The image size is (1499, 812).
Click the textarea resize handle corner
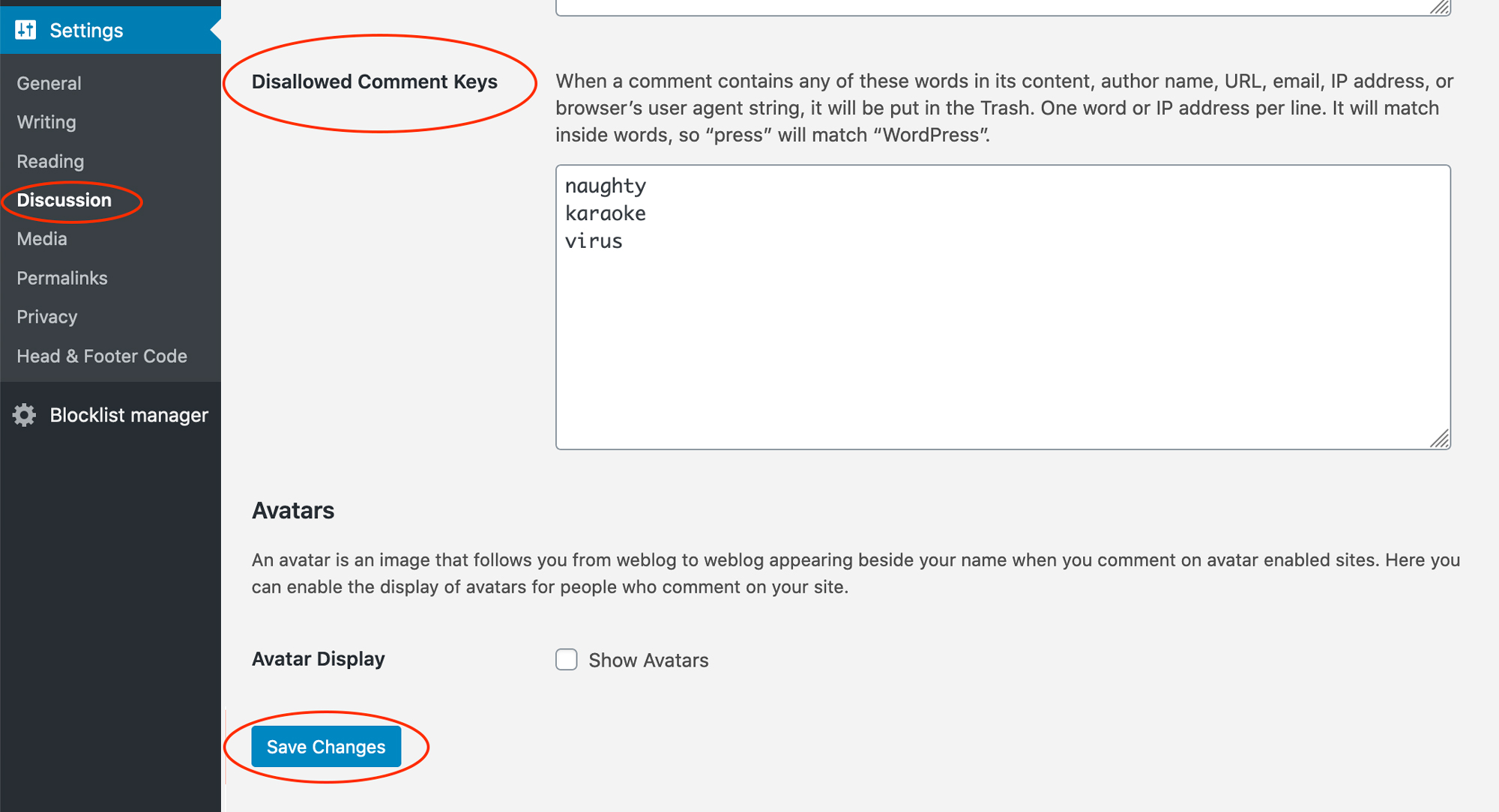tap(1440, 439)
